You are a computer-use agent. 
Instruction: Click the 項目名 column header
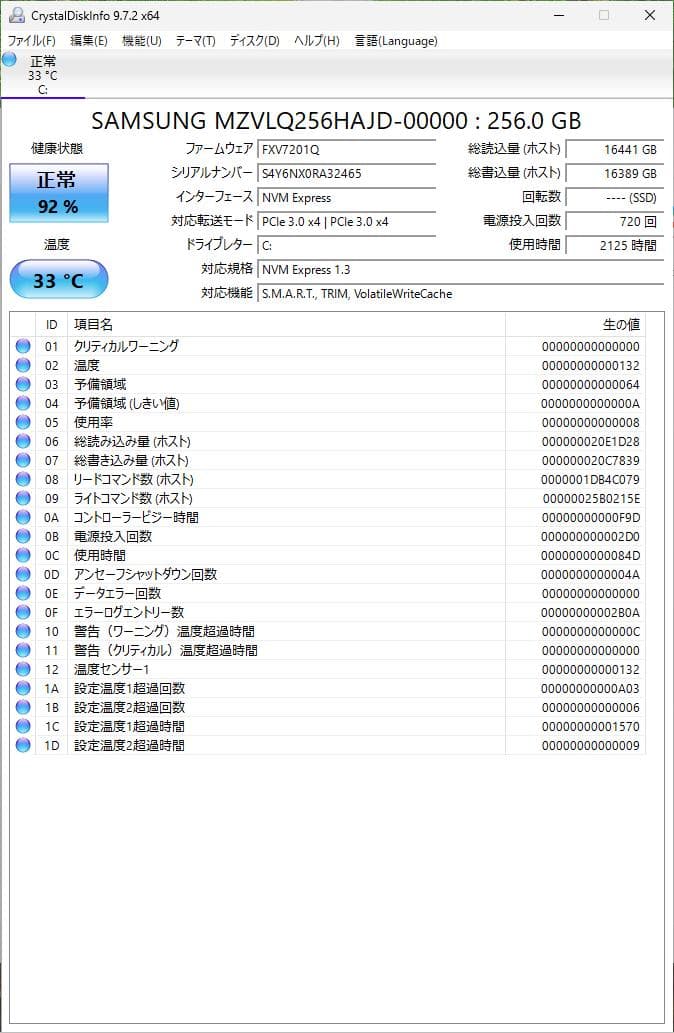click(286, 325)
